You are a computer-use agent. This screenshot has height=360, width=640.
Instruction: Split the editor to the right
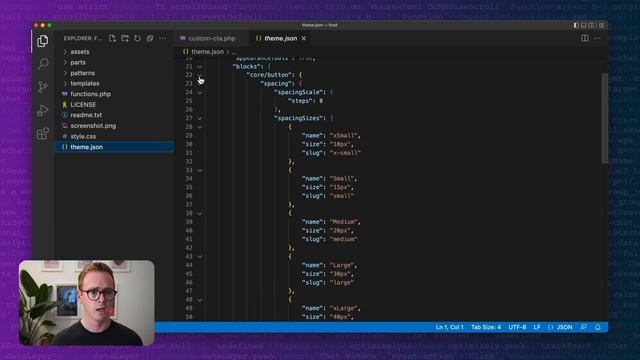pos(585,38)
